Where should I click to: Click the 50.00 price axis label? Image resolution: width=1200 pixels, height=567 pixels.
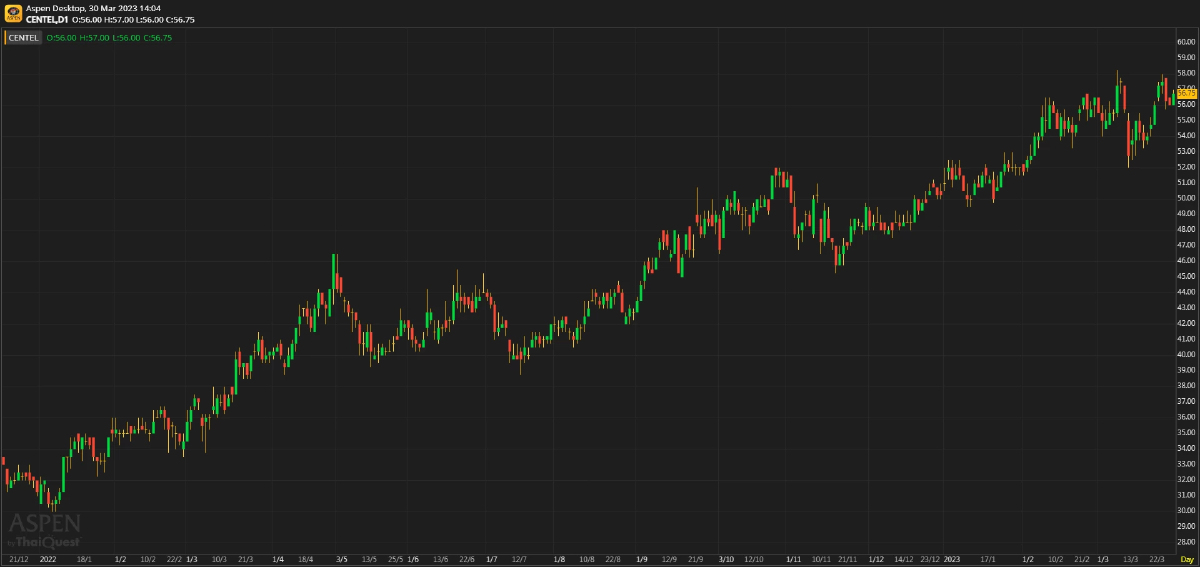click(x=1187, y=198)
